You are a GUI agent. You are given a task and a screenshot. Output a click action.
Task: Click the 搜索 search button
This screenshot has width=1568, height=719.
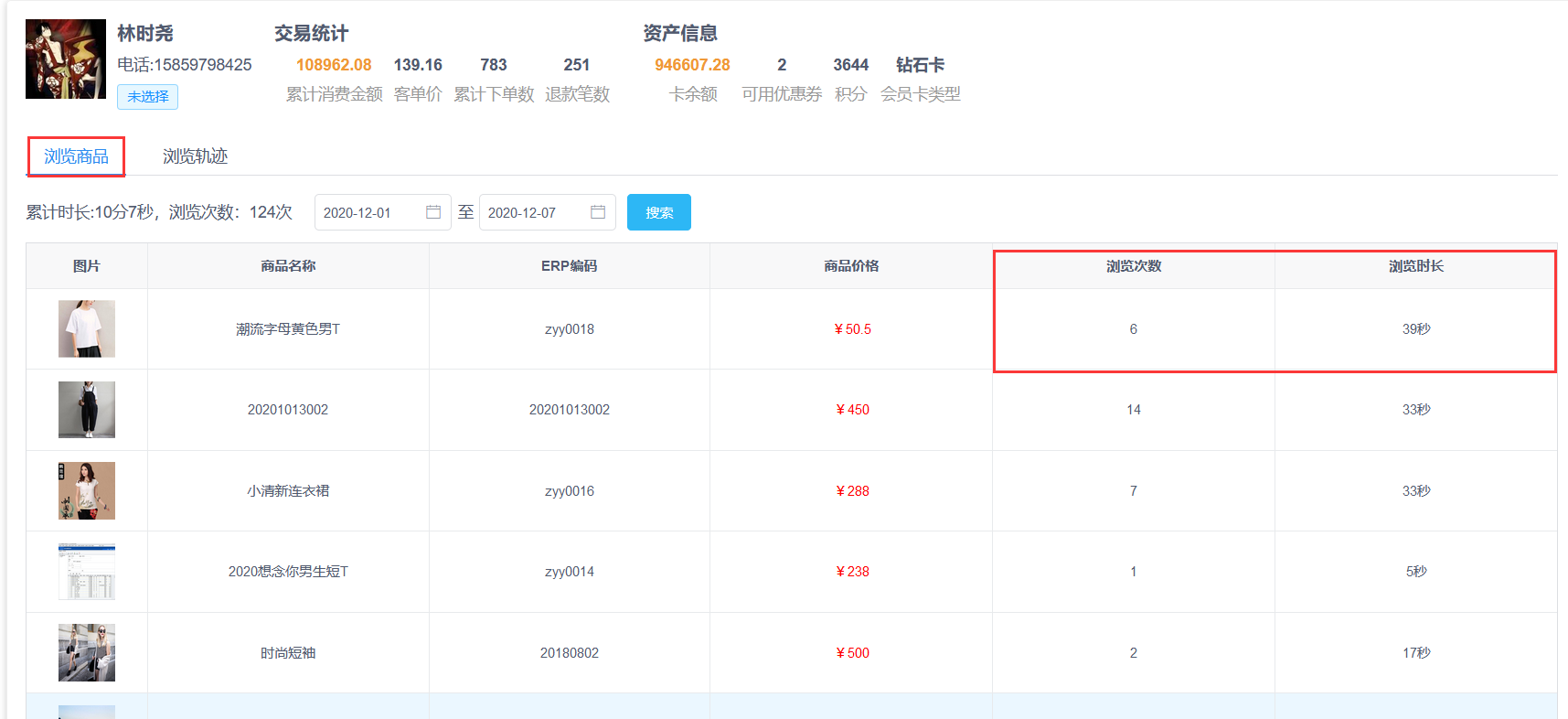[659, 212]
